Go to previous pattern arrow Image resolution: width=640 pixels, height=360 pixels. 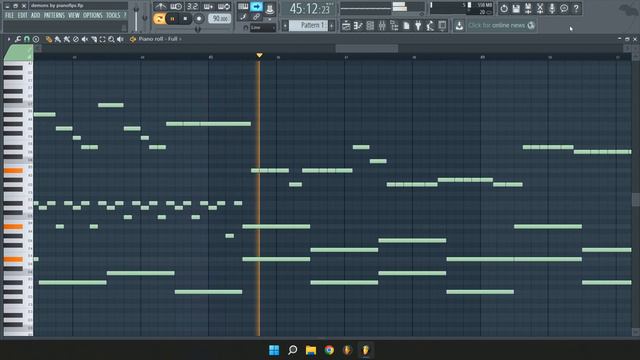285,26
